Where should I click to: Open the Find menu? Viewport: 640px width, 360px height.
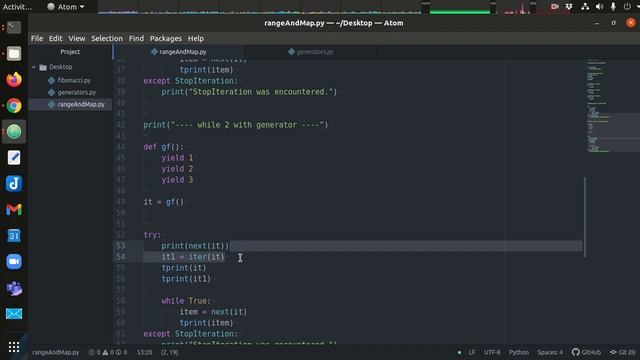[x=136, y=38]
